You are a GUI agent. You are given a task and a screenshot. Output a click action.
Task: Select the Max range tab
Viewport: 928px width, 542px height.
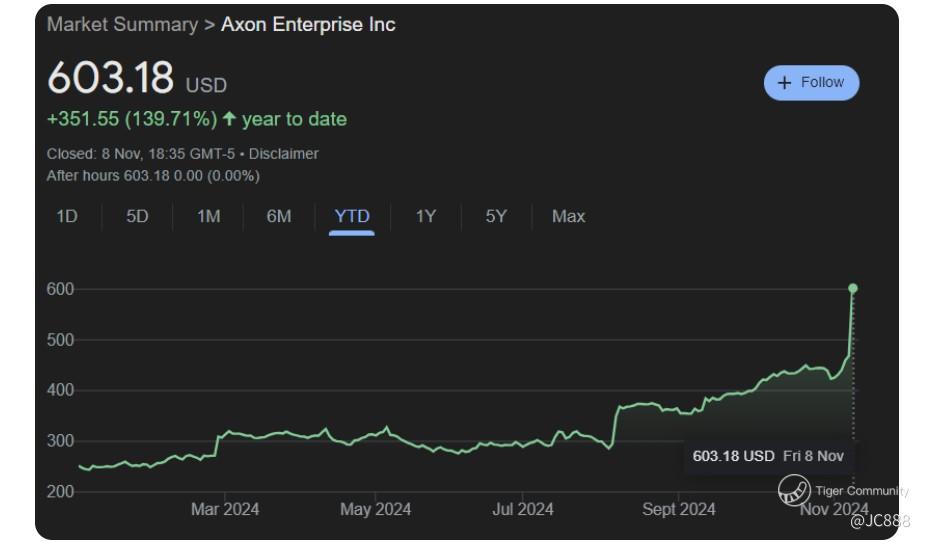[x=568, y=216]
